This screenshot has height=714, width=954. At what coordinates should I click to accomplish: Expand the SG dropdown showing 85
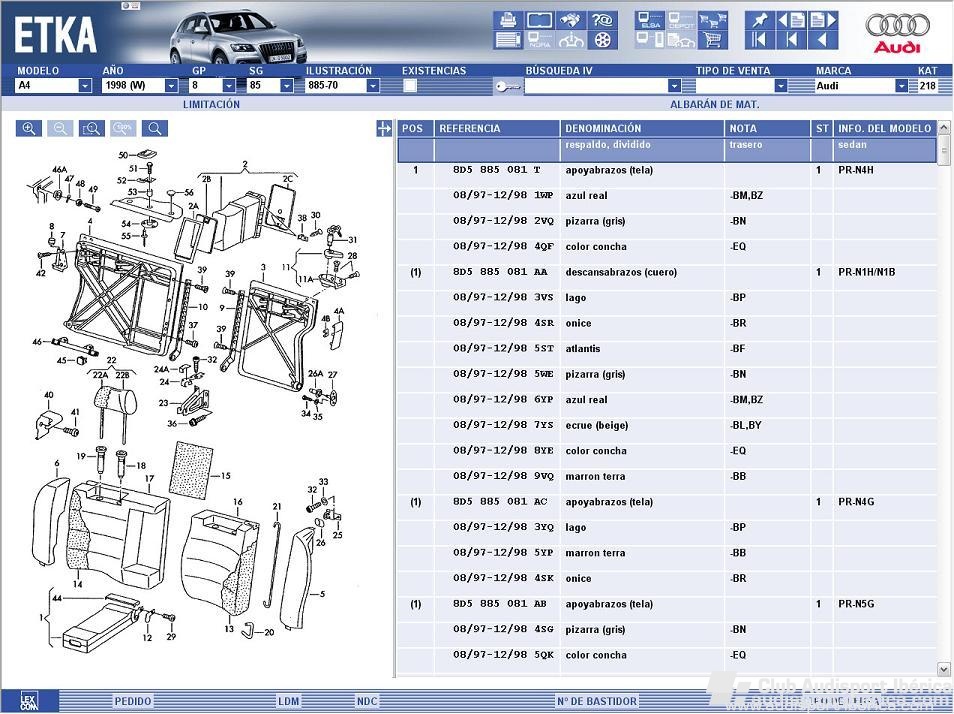pos(287,86)
